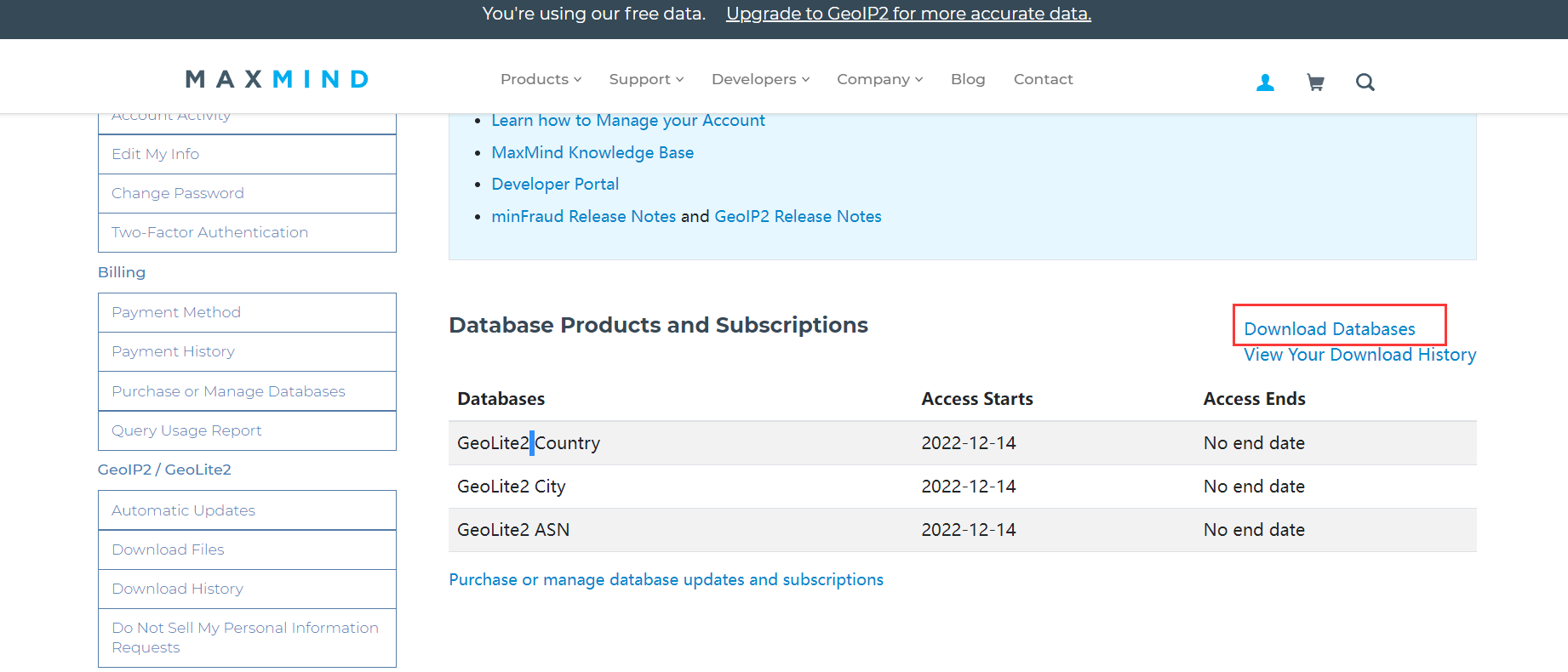Open Two-Factor Authentication sidebar item
Image resolution: width=1568 pixels, height=672 pixels.
tap(209, 232)
